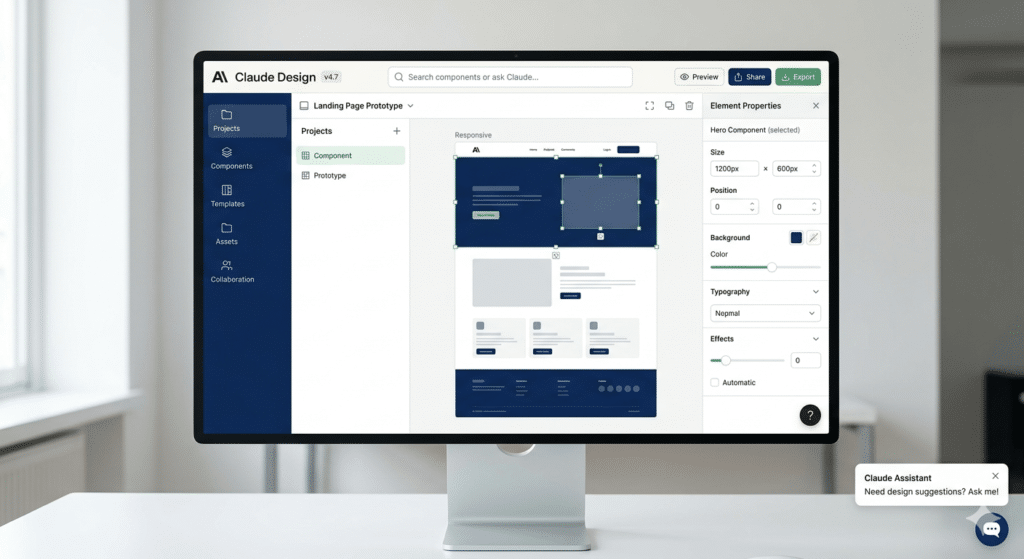Screen dimensions: 1024x559
Task: Open the Nopmal typography dropdown
Action: [765, 313]
